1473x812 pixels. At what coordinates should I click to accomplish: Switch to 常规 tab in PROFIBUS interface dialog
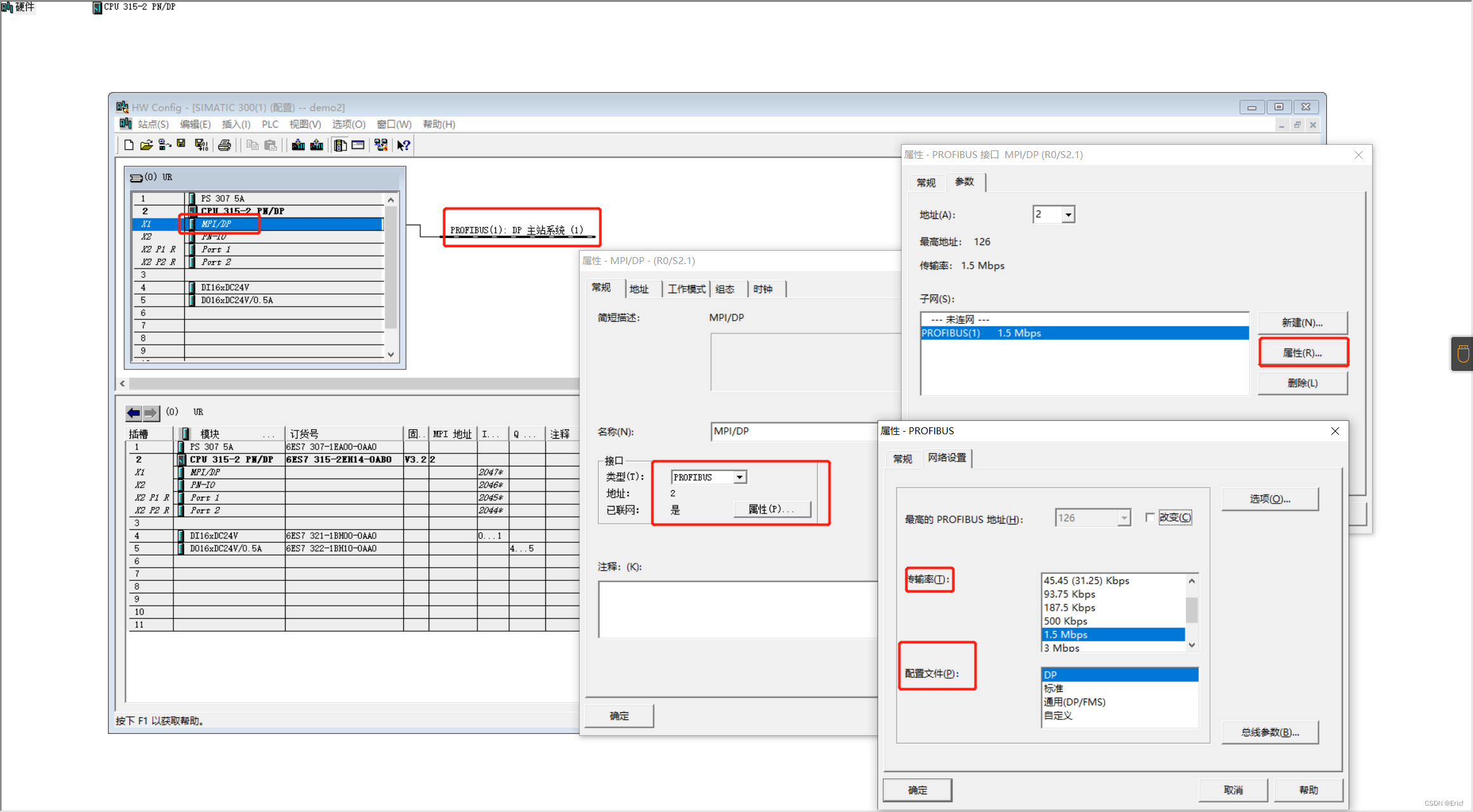(926, 183)
